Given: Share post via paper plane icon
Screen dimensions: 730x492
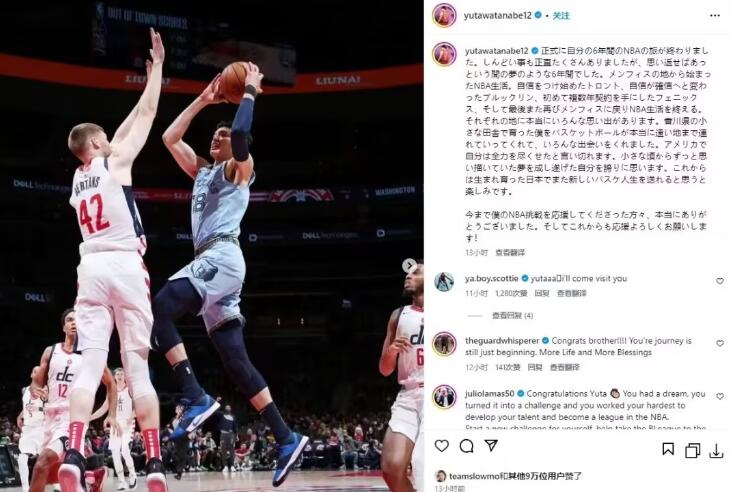Looking at the screenshot, I should point(491,445).
